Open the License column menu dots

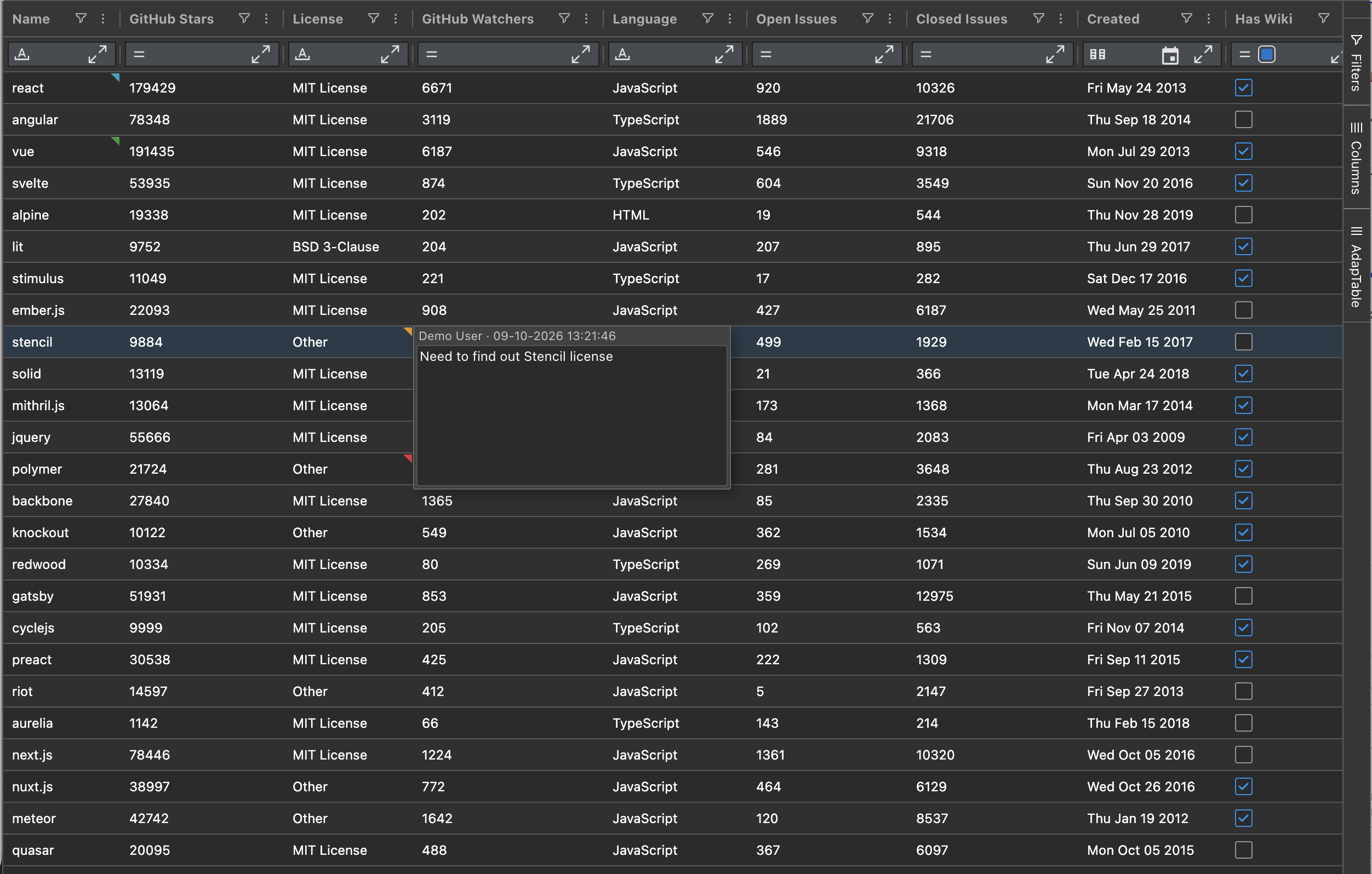396,19
